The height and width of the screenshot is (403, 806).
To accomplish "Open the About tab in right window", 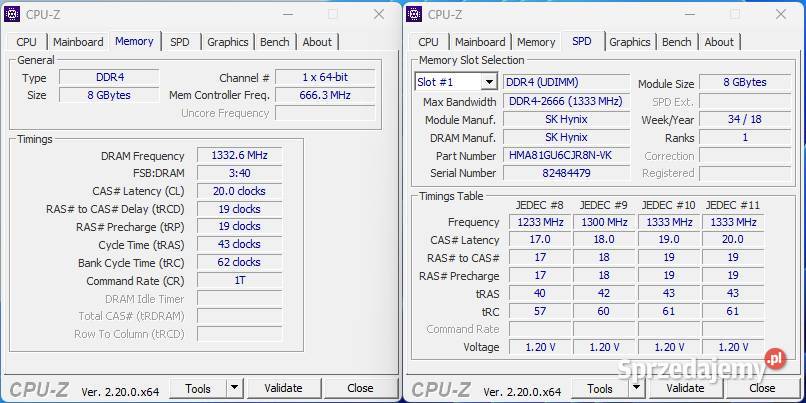I will point(719,42).
